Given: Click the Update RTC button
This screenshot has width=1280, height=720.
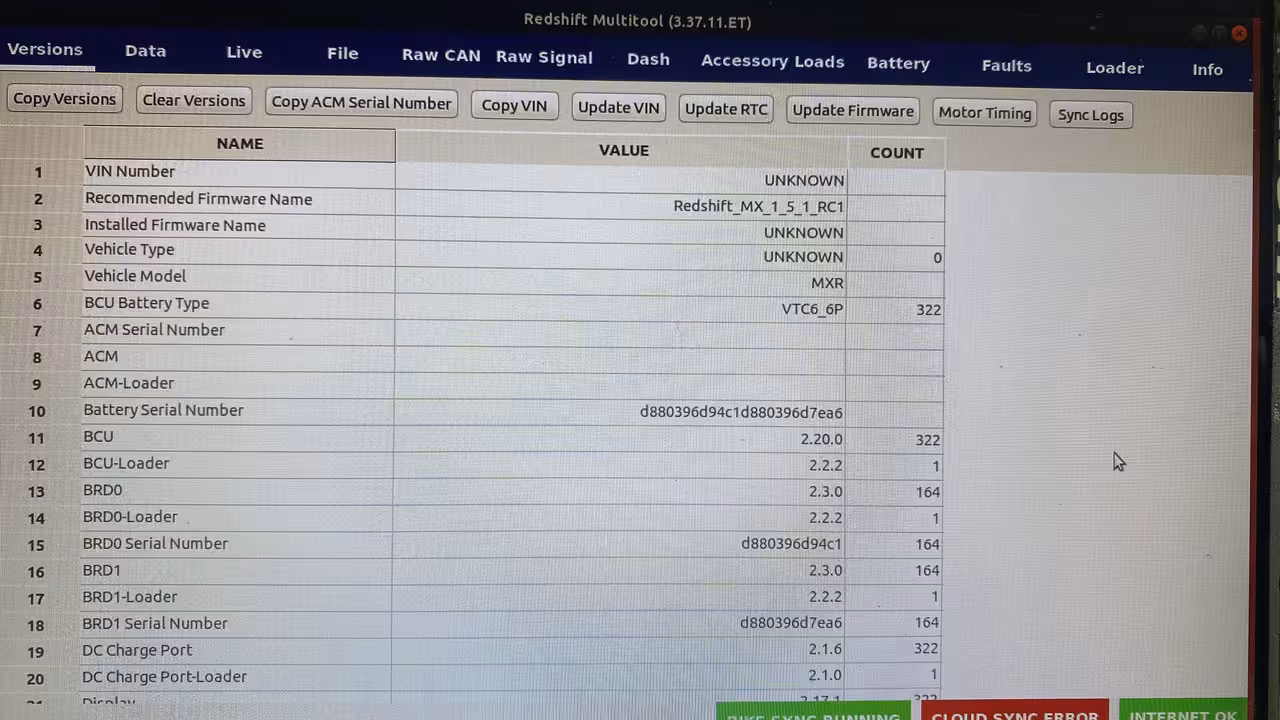Looking at the screenshot, I should pos(726,109).
